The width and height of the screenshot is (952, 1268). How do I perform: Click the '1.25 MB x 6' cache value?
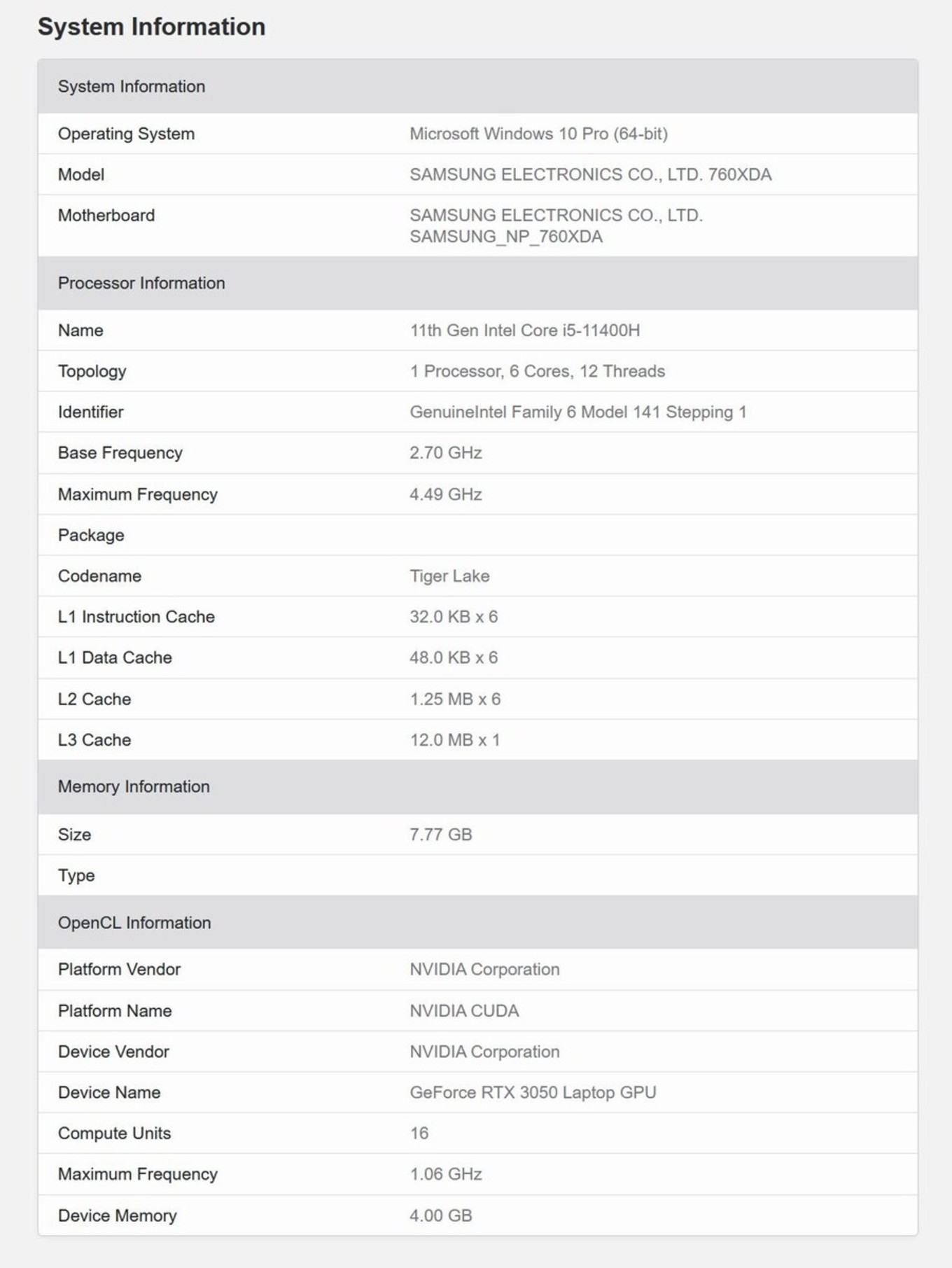pyautogui.click(x=455, y=699)
